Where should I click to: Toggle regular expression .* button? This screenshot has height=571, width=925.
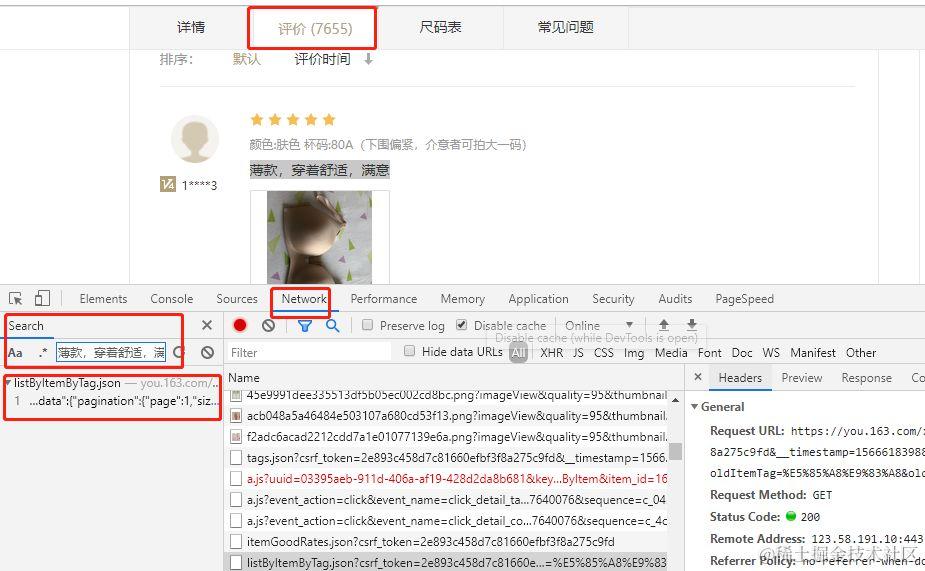click(x=42, y=353)
